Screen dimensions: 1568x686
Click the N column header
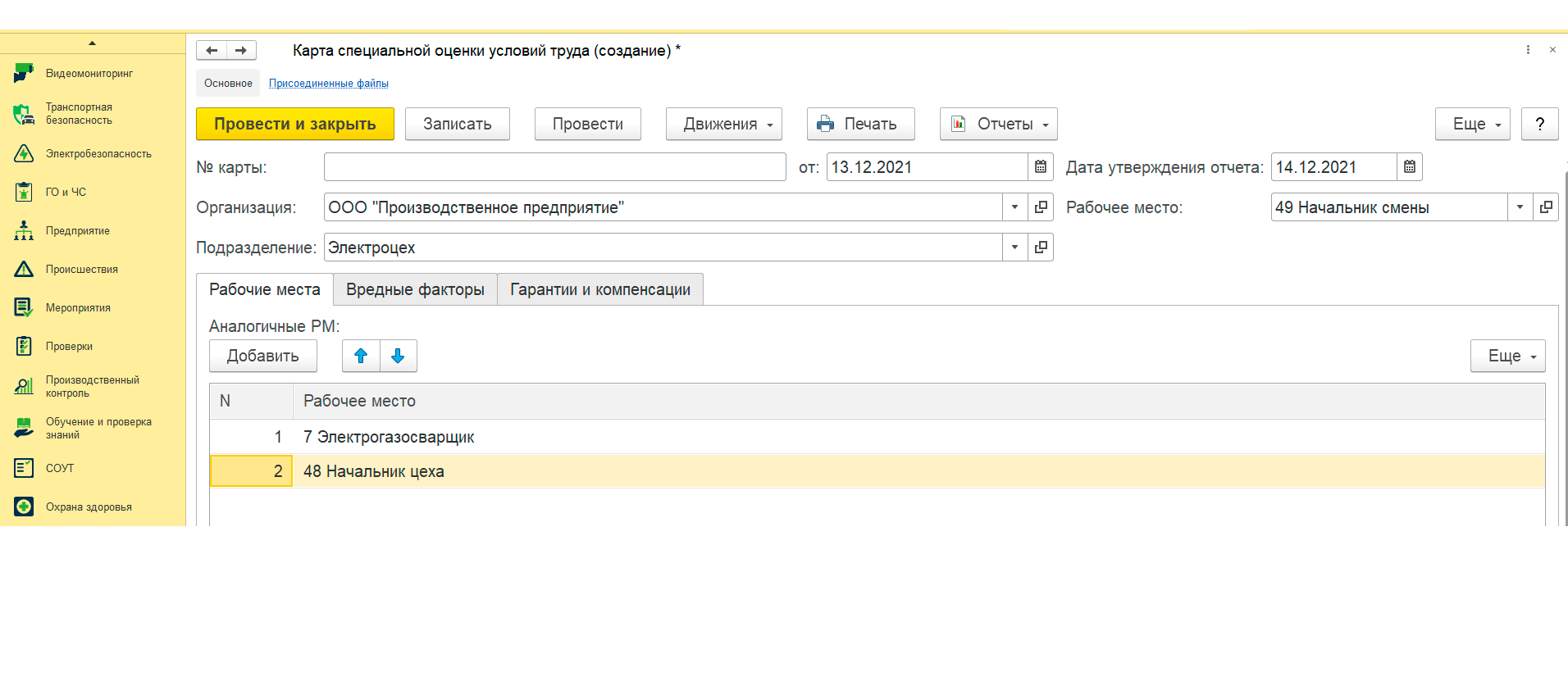click(x=251, y=401)
